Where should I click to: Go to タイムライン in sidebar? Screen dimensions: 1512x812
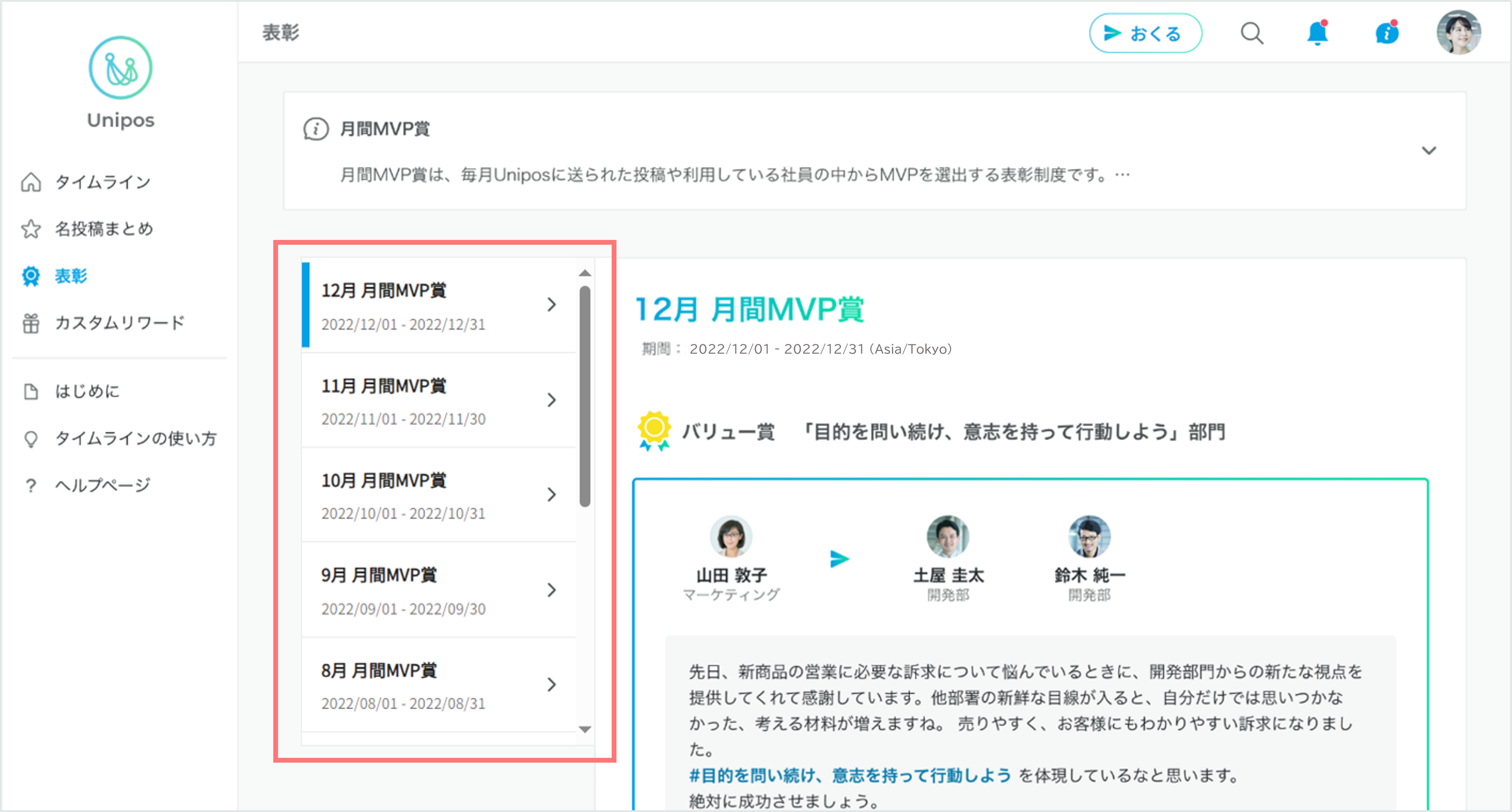(103, 182)
